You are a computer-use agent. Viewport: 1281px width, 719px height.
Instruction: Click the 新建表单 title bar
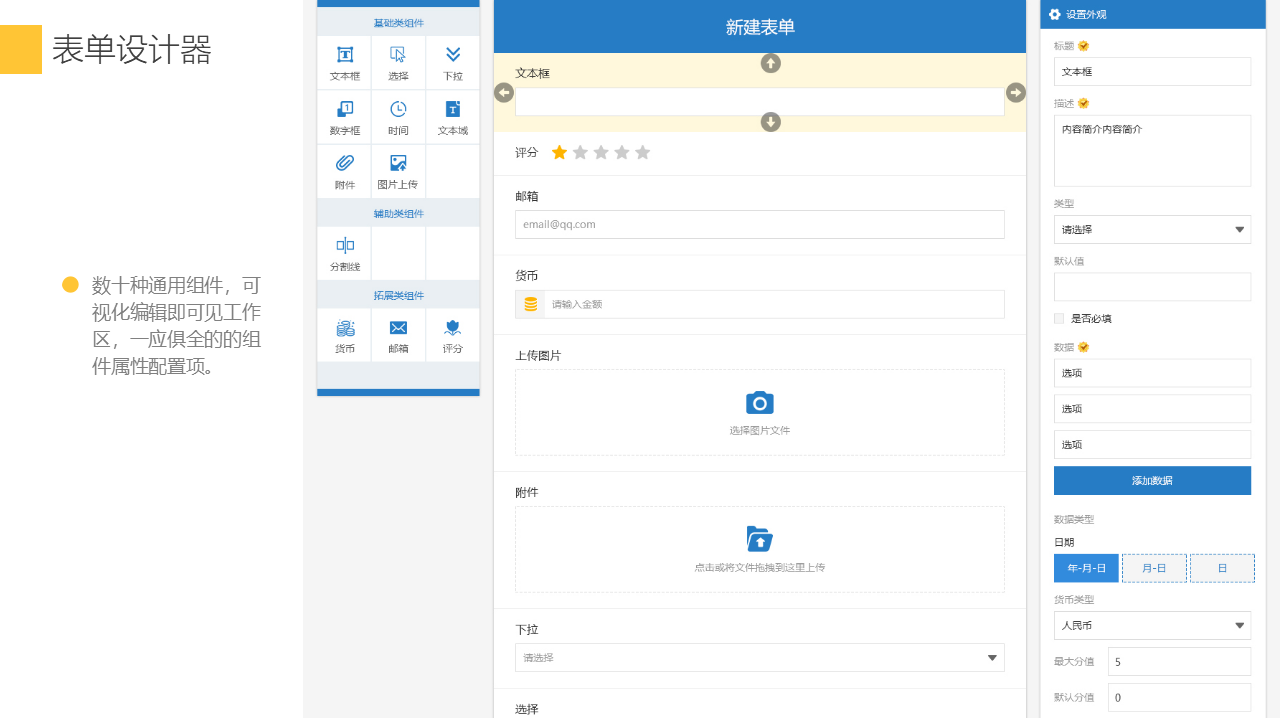pyautogui.click(x=760, y=27)
